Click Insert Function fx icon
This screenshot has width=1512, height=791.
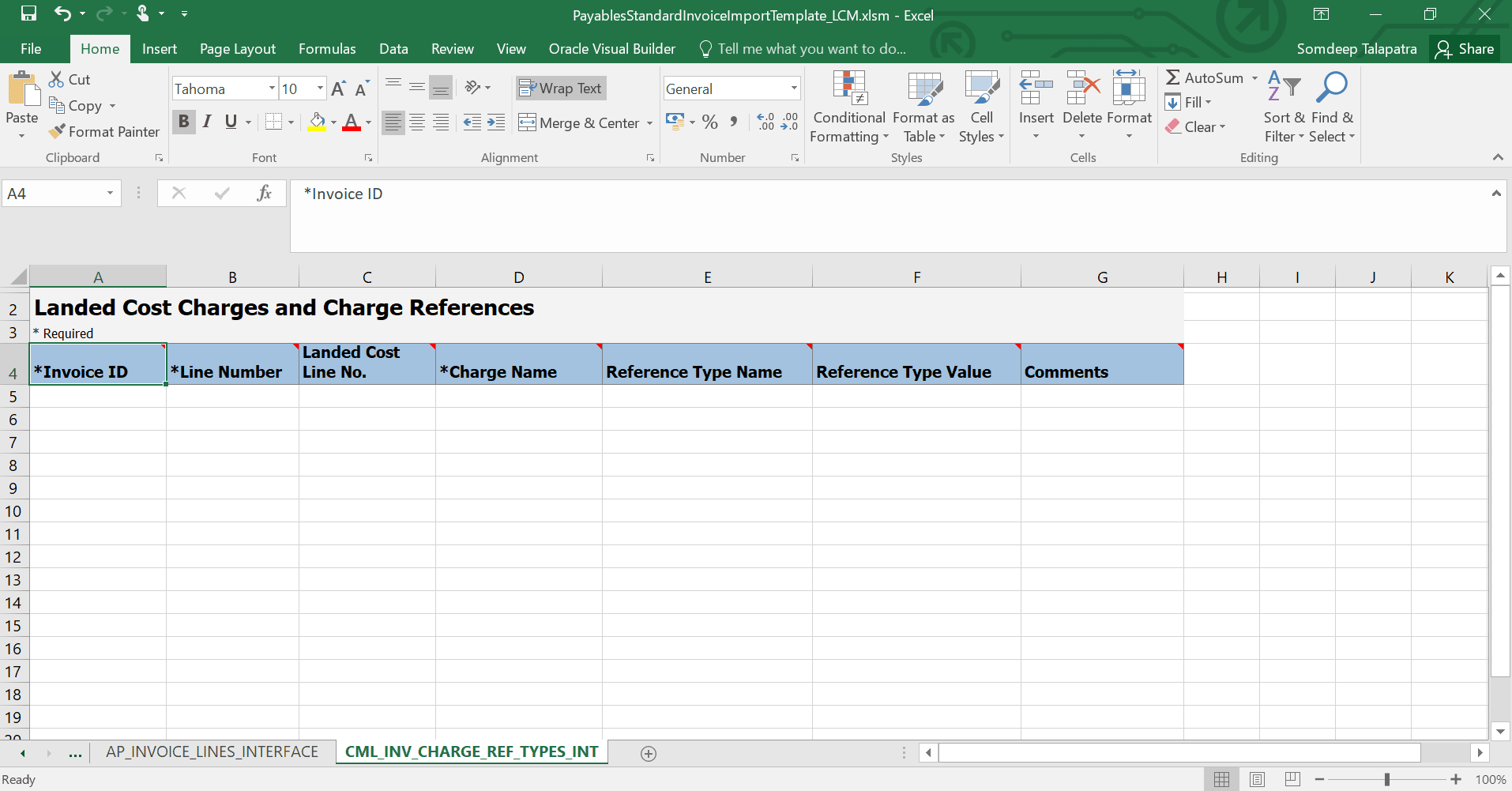pyautogui.click(x=265, y=193)
